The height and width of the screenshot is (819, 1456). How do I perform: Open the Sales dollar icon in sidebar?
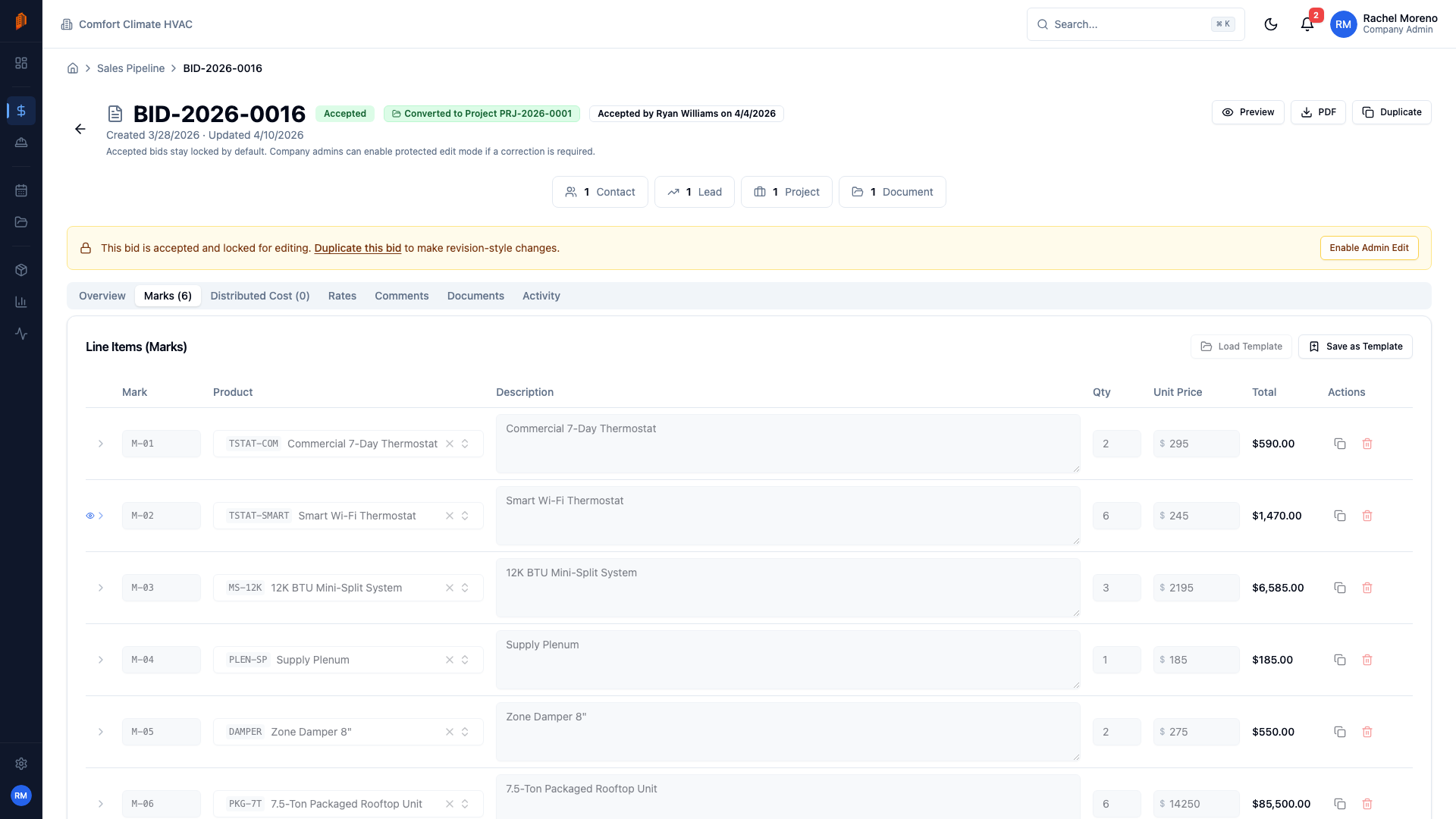pyautogui.click(x=21, y=111)
